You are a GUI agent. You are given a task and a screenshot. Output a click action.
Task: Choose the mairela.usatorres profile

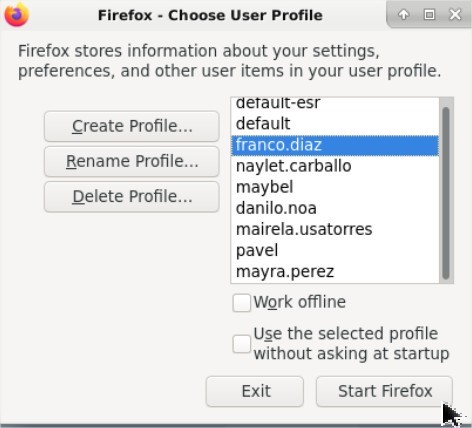(335, 229)
